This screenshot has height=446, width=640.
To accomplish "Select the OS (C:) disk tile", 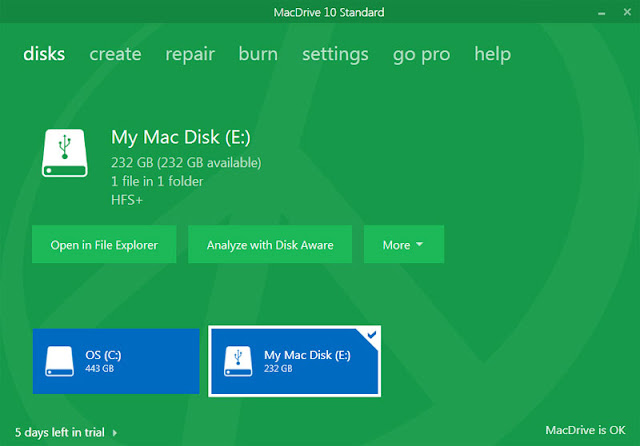I will click(116, 361).
